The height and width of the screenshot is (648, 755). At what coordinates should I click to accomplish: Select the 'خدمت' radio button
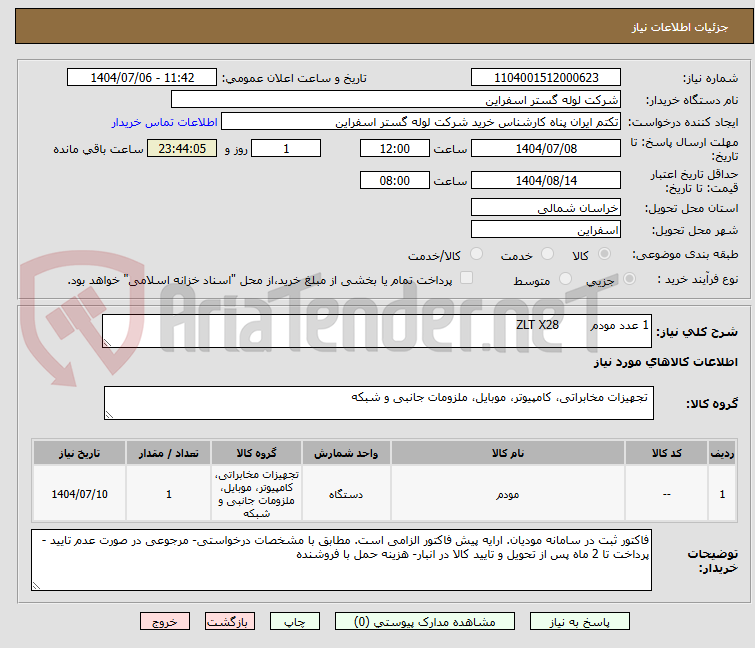click(x=547, y=254)
